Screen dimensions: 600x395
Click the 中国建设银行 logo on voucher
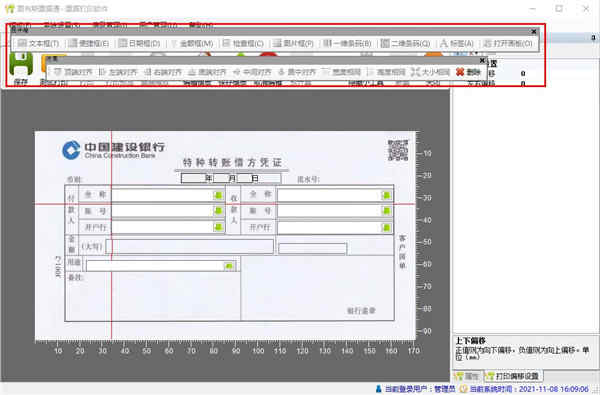(x=114, y=149)
